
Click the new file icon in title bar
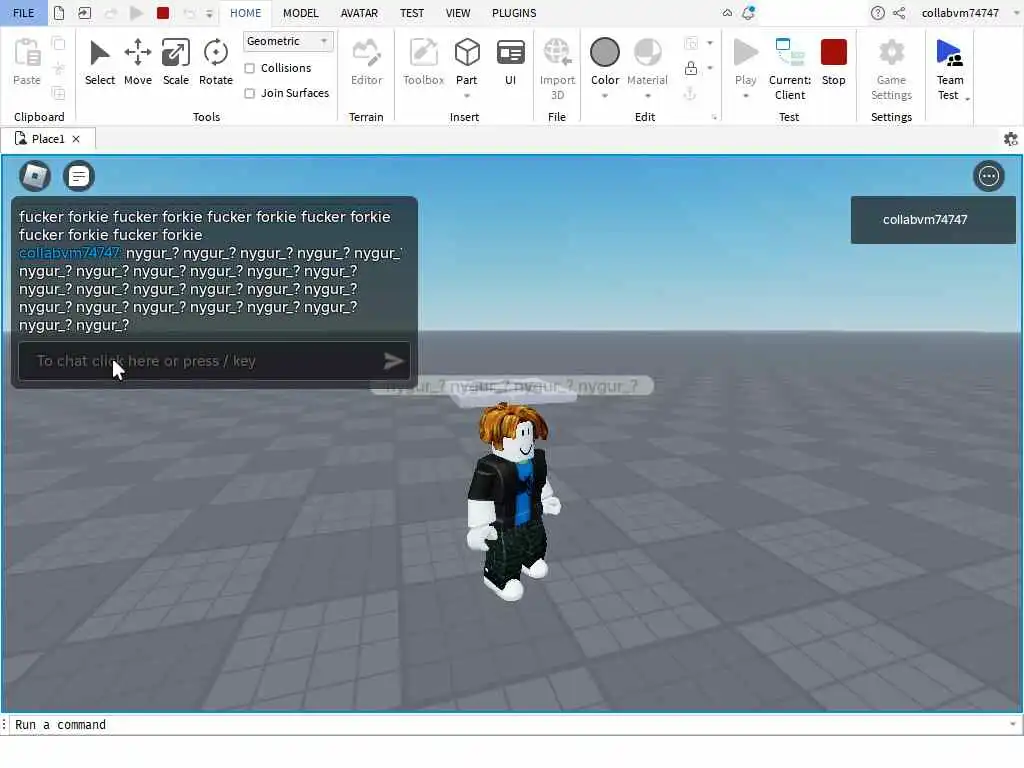pos(59,13)
